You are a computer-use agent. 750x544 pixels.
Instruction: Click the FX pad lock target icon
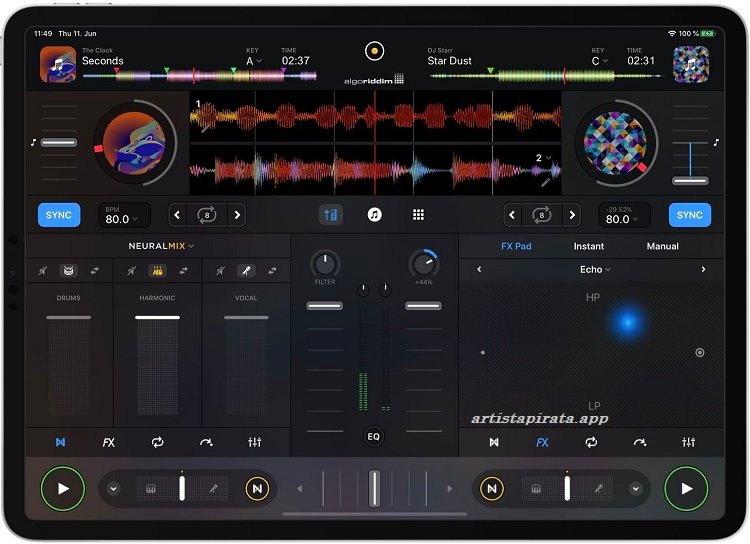pos(699,353)
